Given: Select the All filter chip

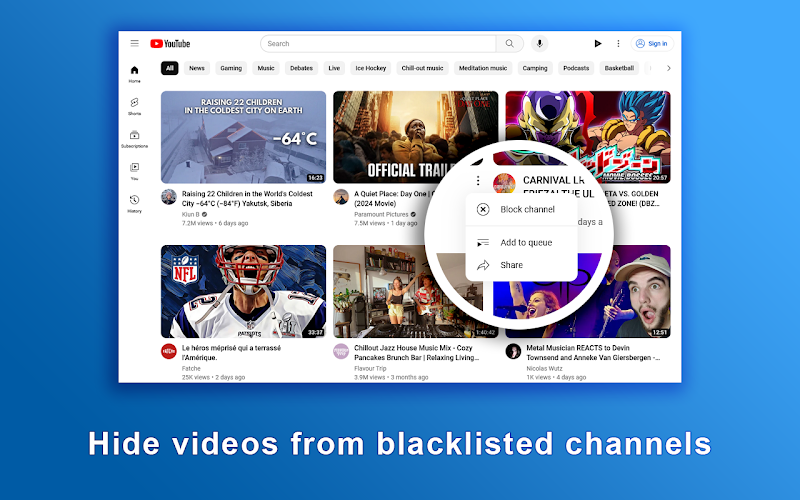Looking at the screenshot, I should (x=169, y=68).
